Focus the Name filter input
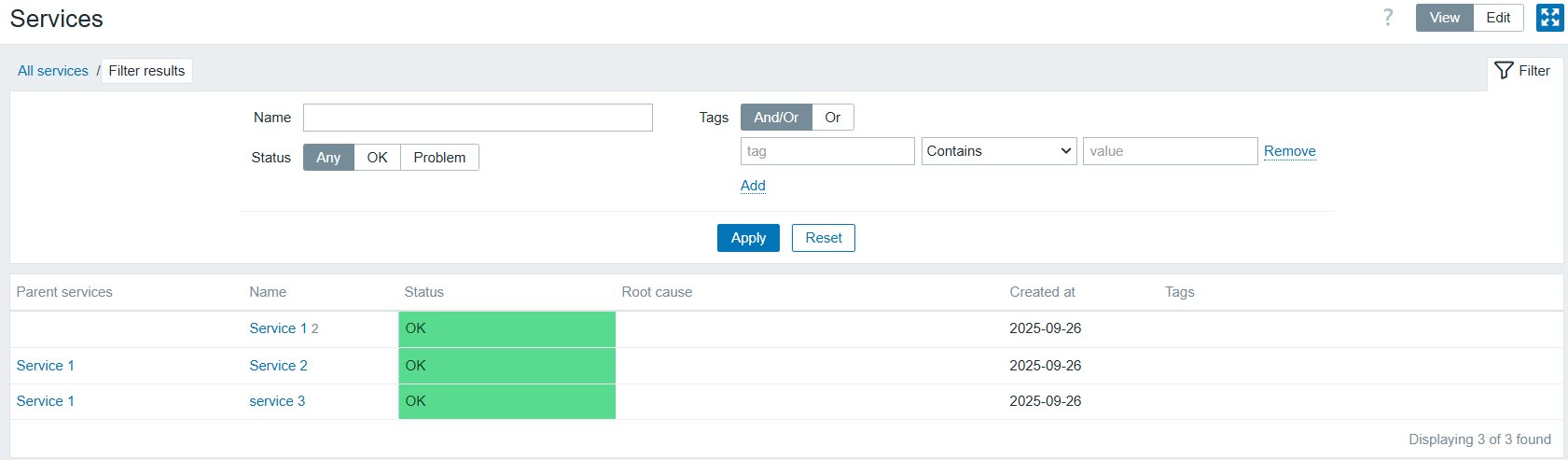Image resolution: width=1568 pixels, height=460 pixels. [478, 118]
